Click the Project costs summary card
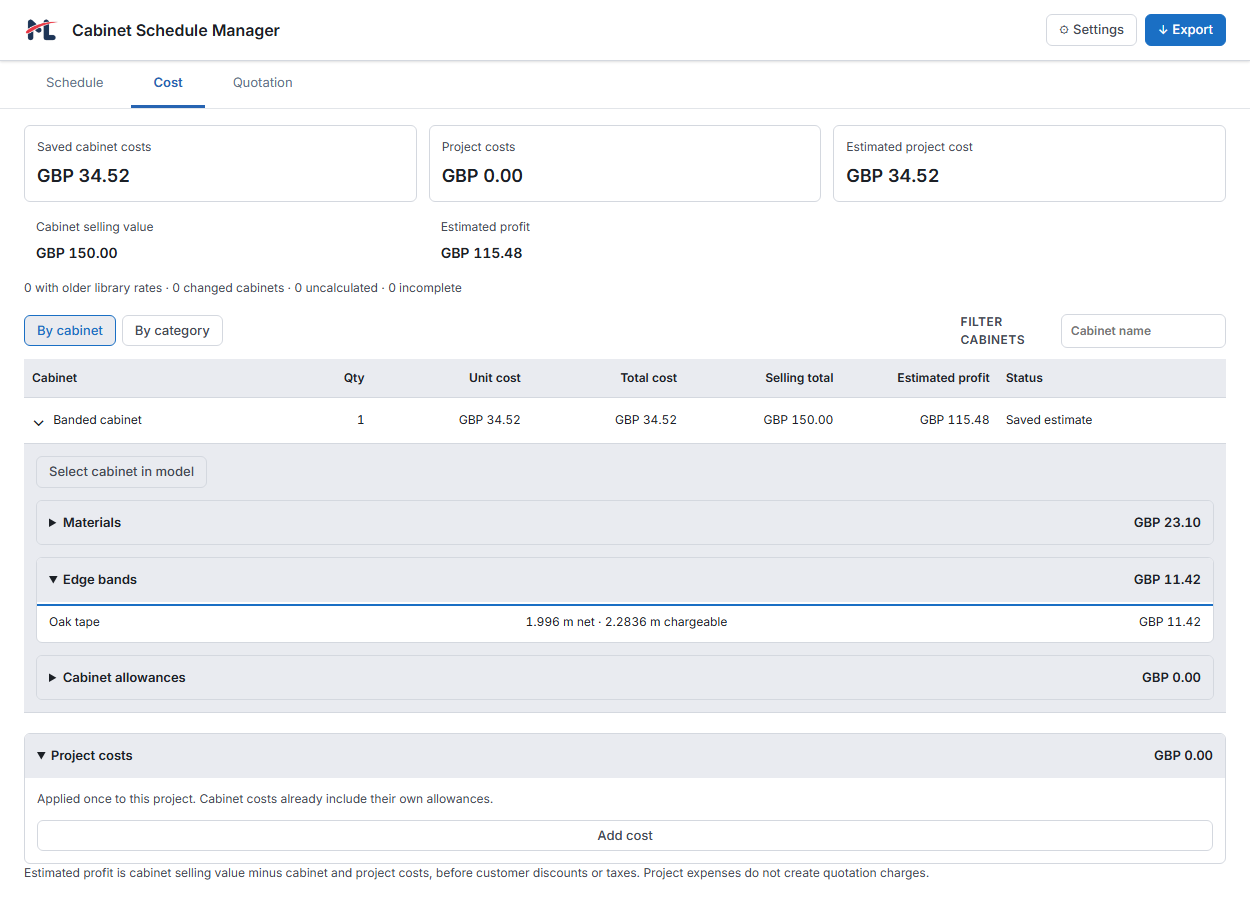The width and height of the screenshot is (1250, 900). pos(625,163)
